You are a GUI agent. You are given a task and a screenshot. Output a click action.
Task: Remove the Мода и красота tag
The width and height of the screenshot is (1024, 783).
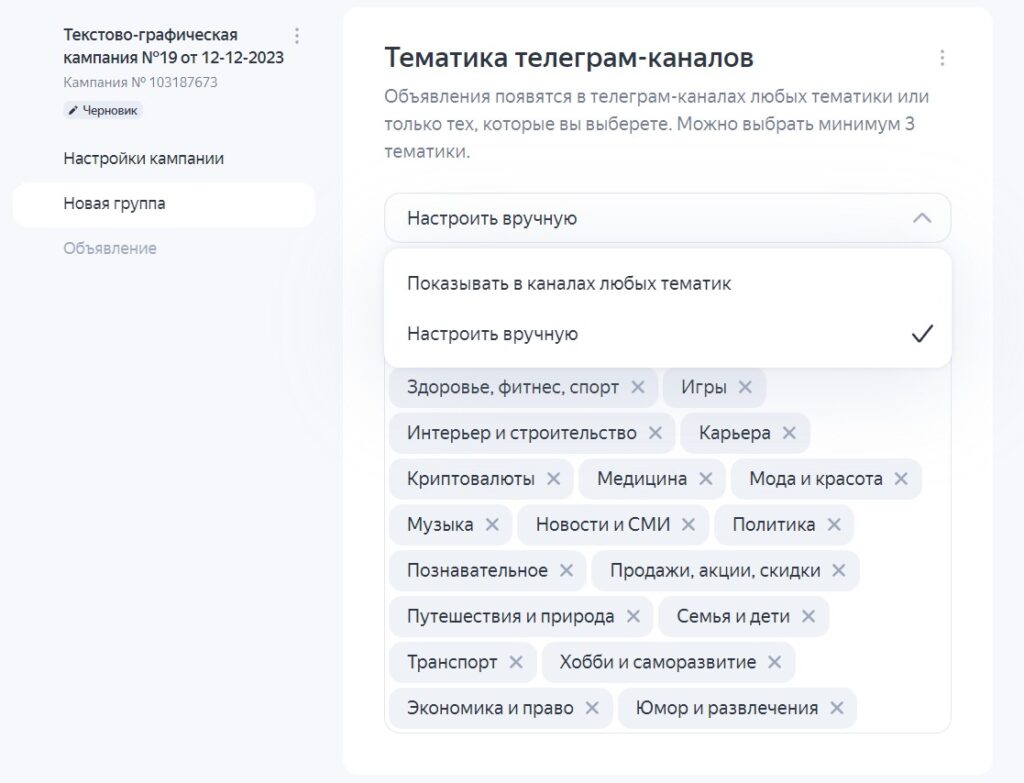tap(901, 479)
